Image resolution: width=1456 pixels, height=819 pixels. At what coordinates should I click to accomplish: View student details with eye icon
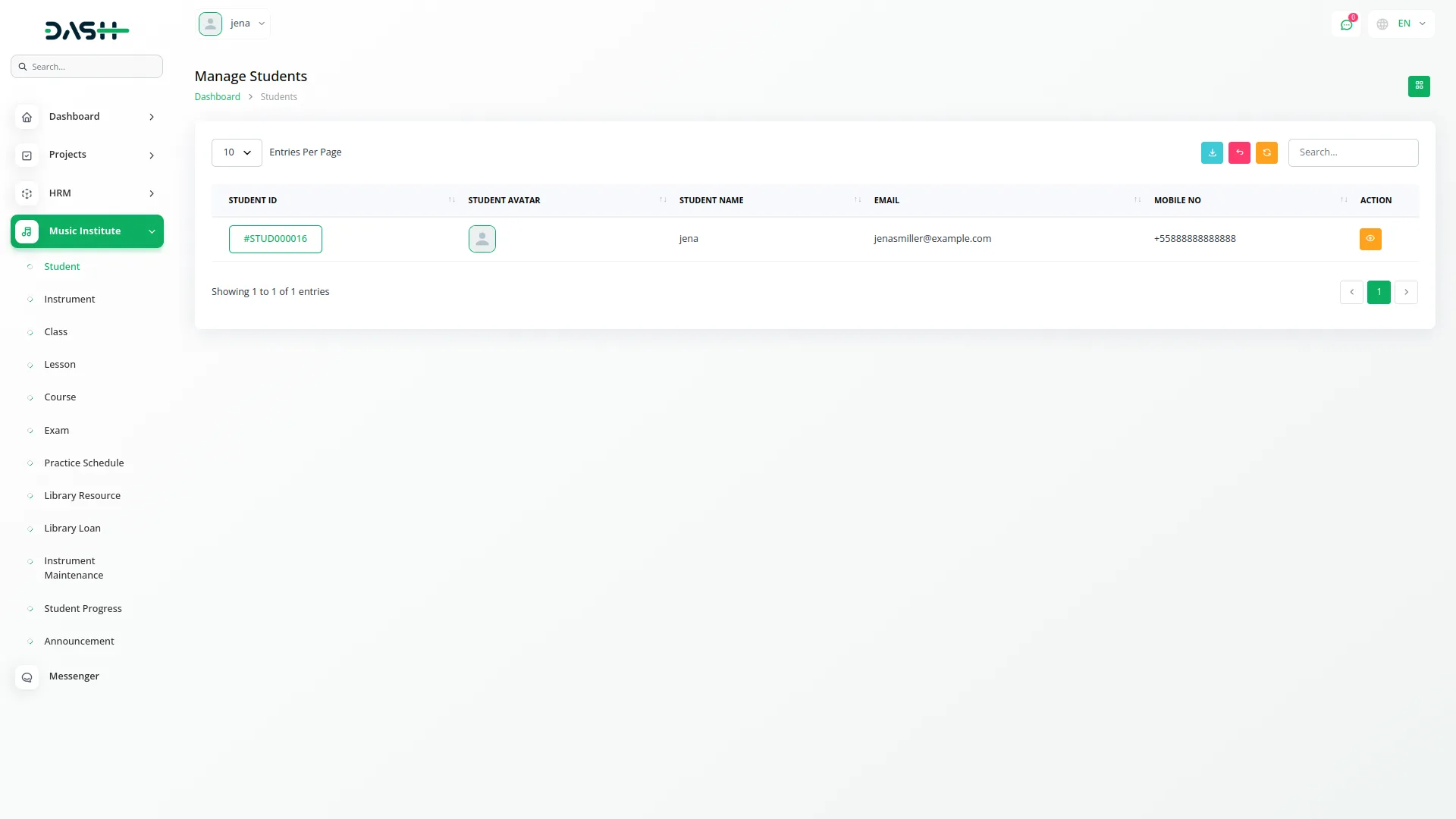tap(1370, 239)
